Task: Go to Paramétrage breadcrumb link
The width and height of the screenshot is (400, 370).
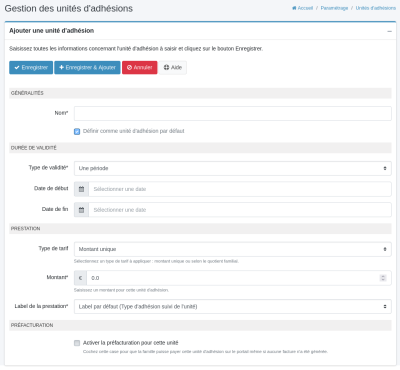Action: click(334, 8)
